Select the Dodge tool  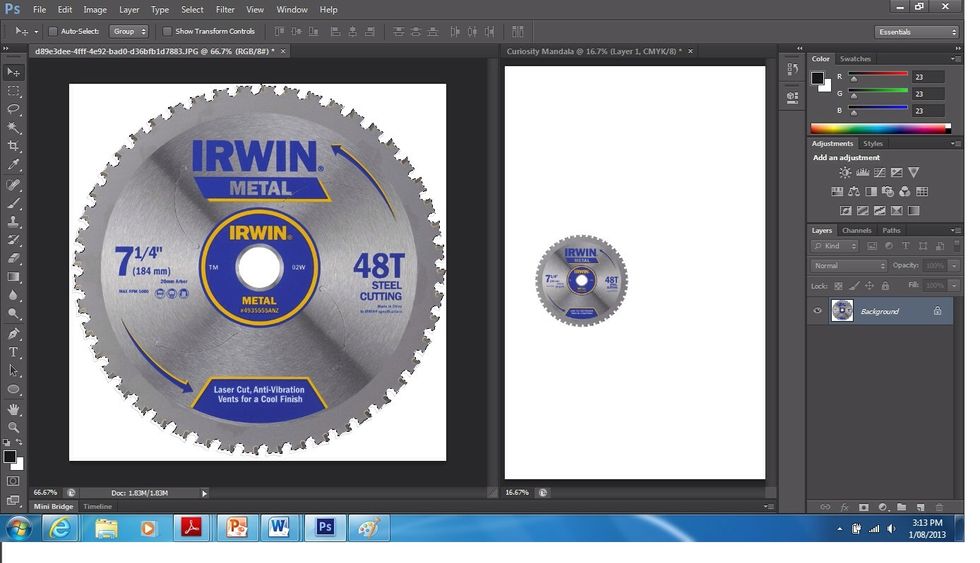click(x=13, y=314)
